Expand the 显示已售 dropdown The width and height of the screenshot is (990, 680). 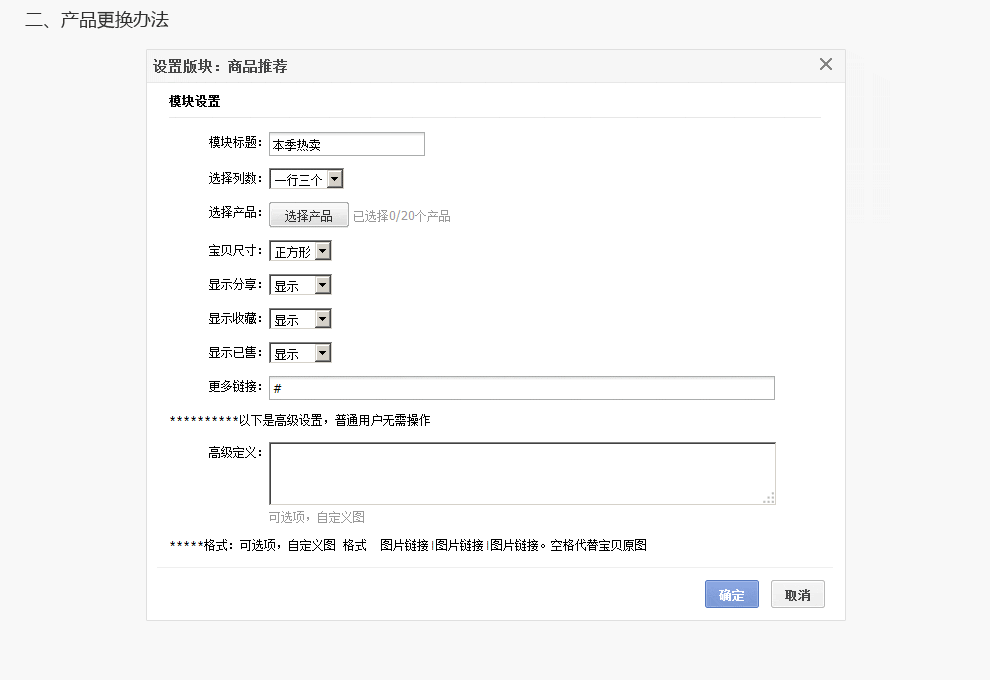coord(300,353)
